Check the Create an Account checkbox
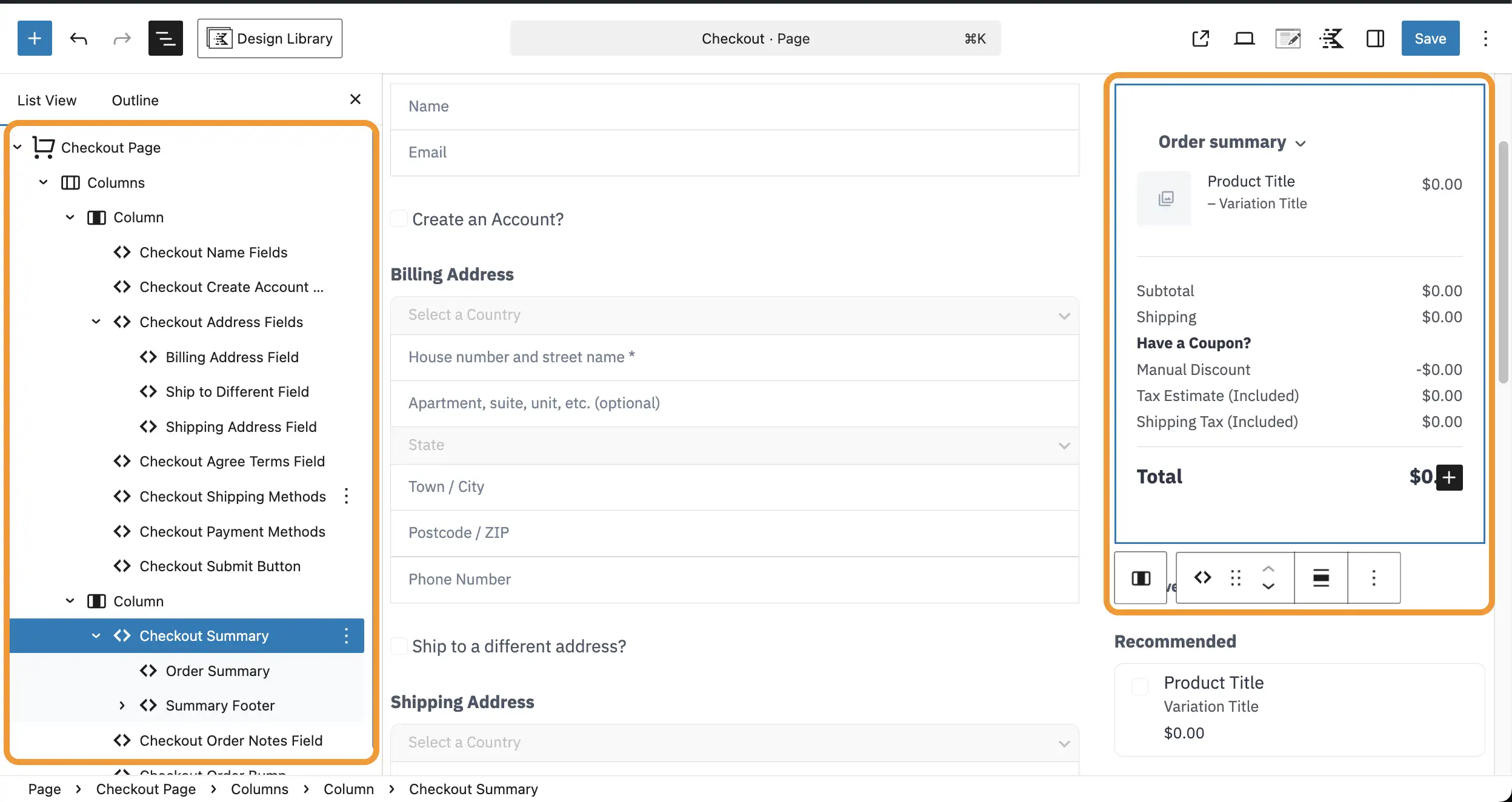Screen dimensions: 1512x802 pyautogui.click(x=399, y=219)
